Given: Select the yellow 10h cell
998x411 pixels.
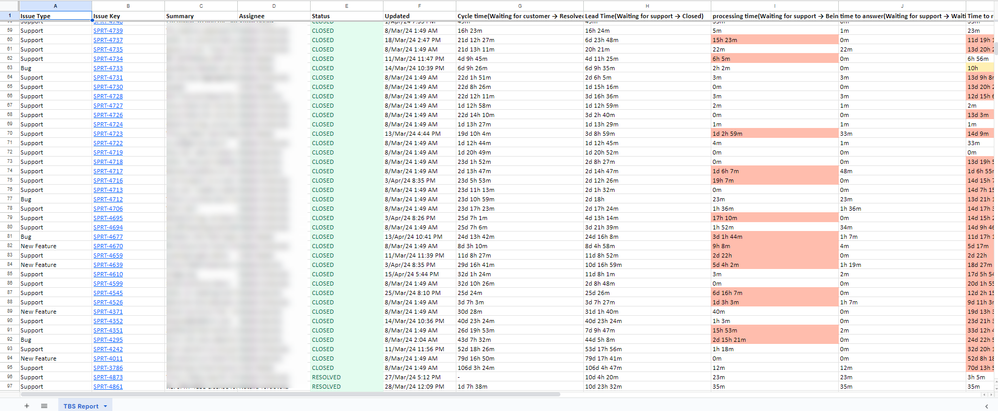Looking at the screenshot, I should (x=981, y=68).
